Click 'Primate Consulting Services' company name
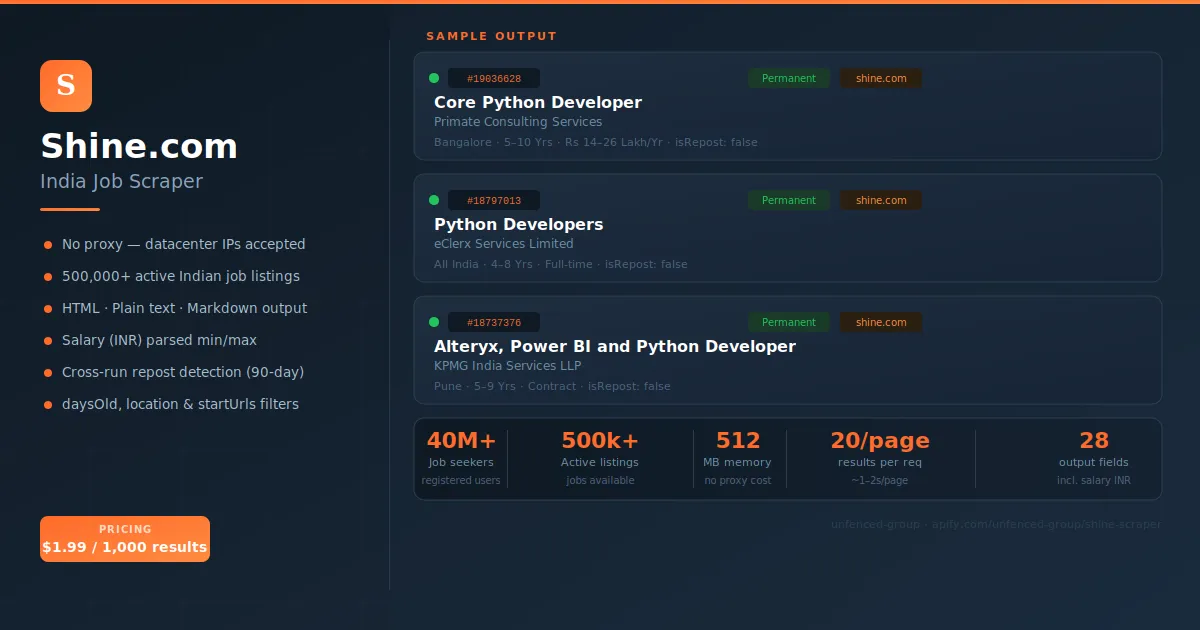Screen dimensions: 1200x630 click(x=518, y=122)
